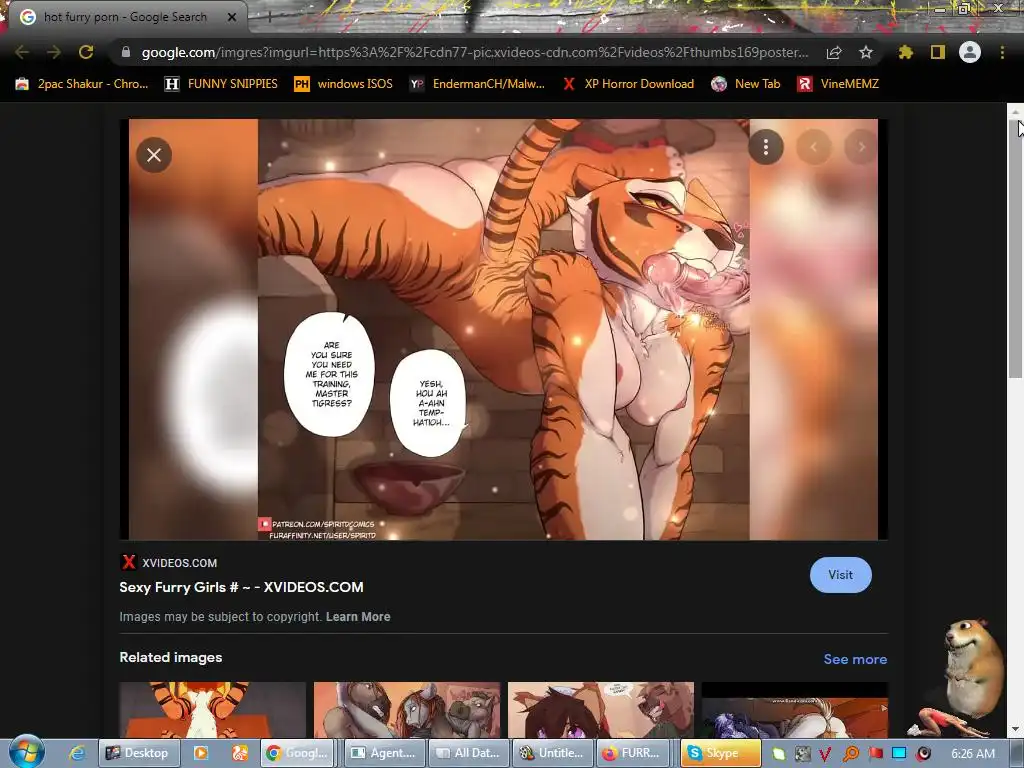1024x768 pixels.
Task: Show the previous image in the preview
Action: click(814, 147)
